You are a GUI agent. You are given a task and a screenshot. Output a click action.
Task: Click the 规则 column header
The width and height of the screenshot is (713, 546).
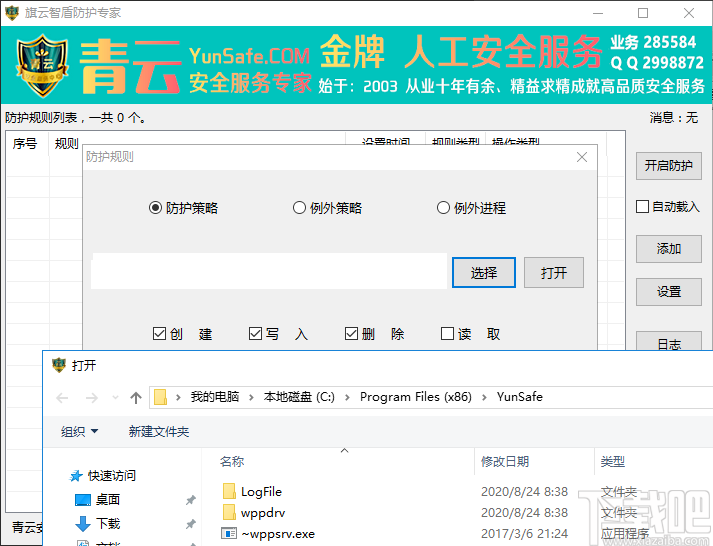tap(66, 144)
